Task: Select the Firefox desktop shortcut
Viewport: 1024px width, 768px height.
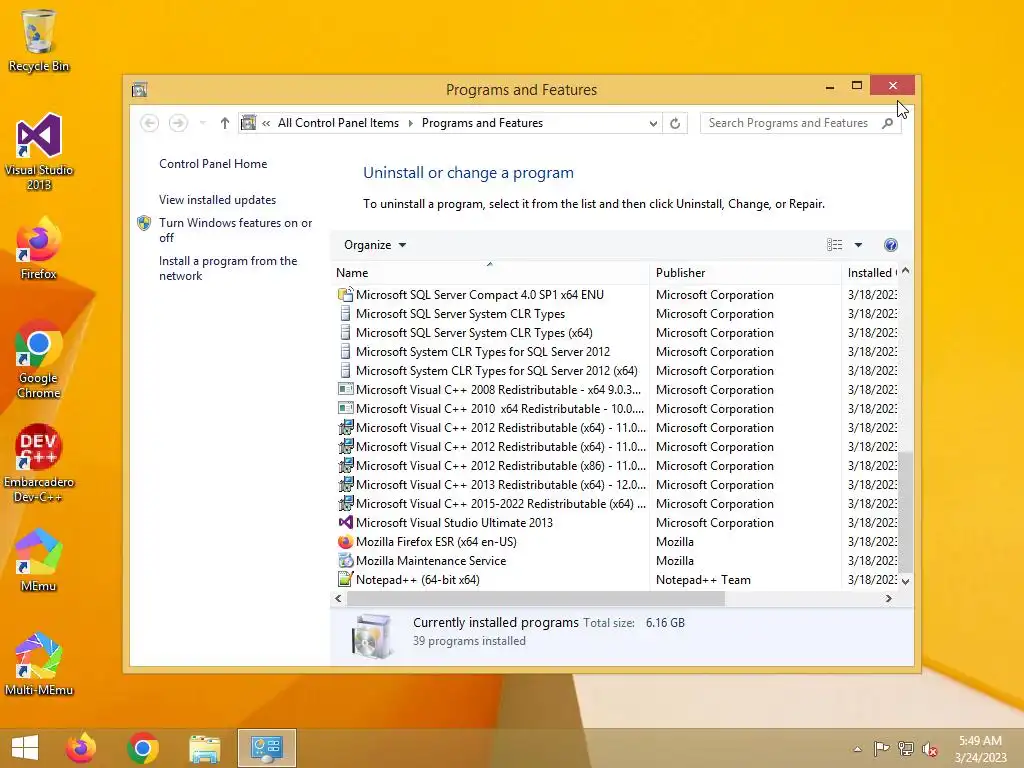Action: click(x=39, y=249)
